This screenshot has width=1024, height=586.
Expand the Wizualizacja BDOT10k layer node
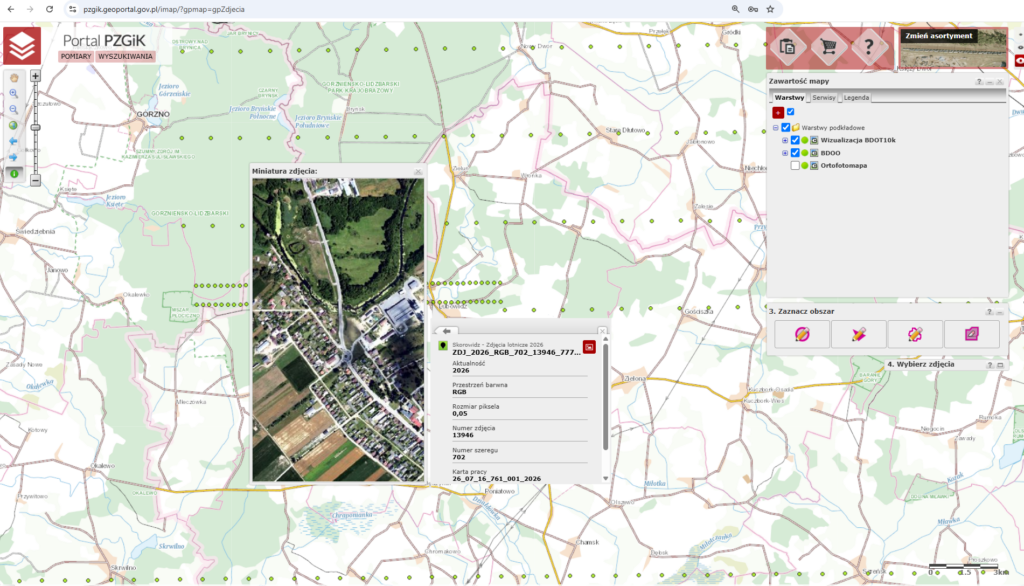pyautogui.click(x=785, y=140)
